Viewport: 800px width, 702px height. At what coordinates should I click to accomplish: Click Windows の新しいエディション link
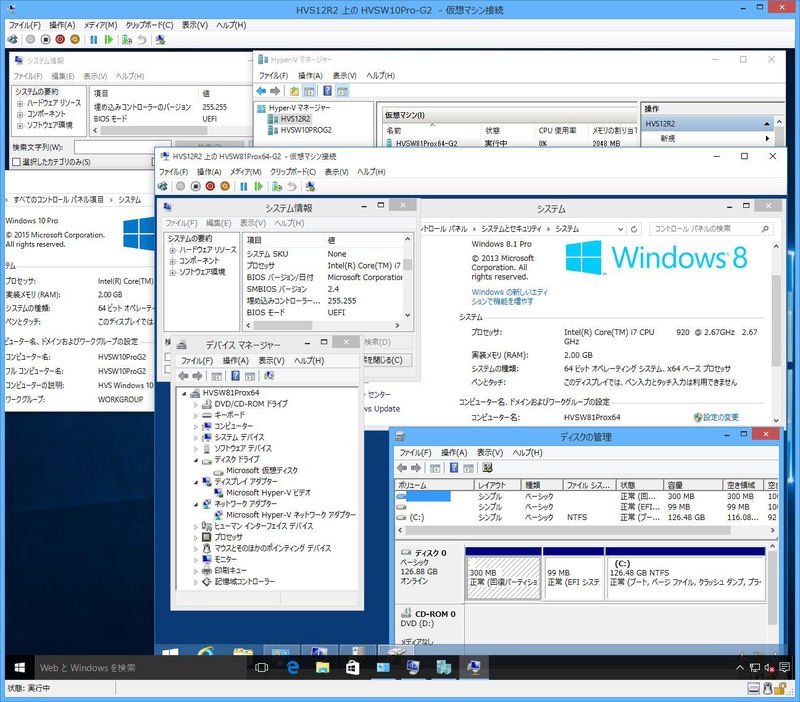509,297
